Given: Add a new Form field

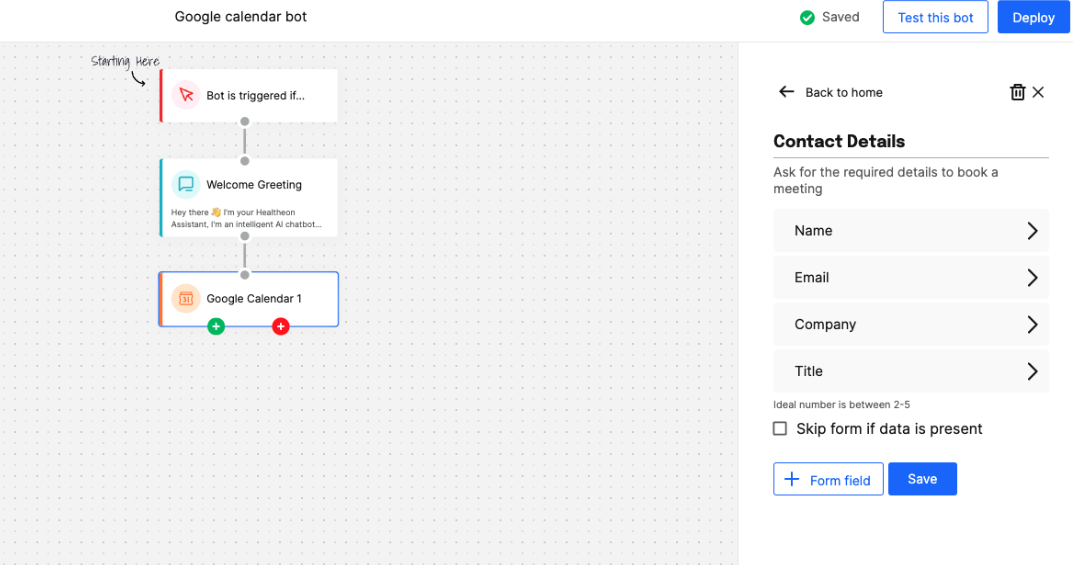Looking at the screenshot, I should coord(828,479).
